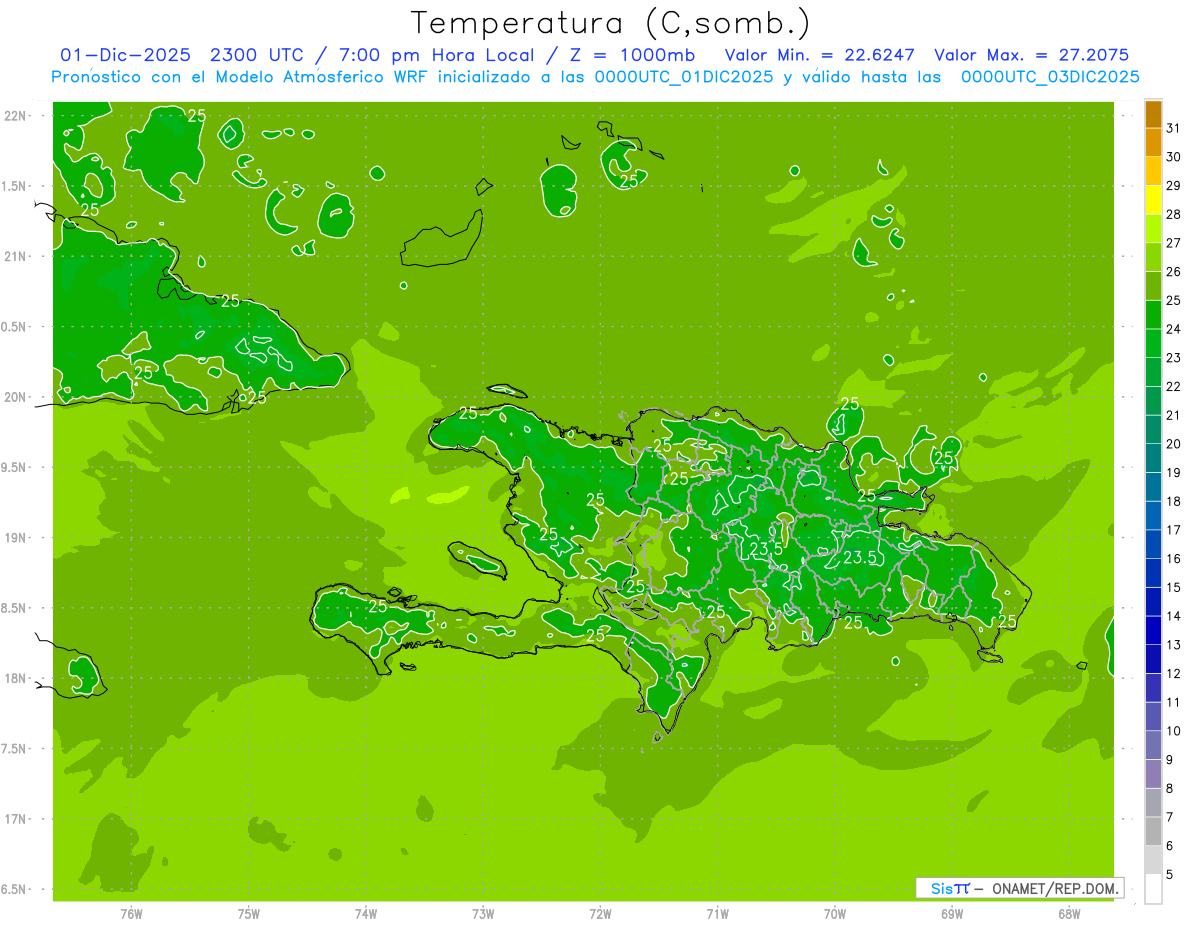Viewport: 1200px width, 927px height.
Task: Select valid-until time "0000UTC_03DIC2025"
Action: (x=1050, y=77)
